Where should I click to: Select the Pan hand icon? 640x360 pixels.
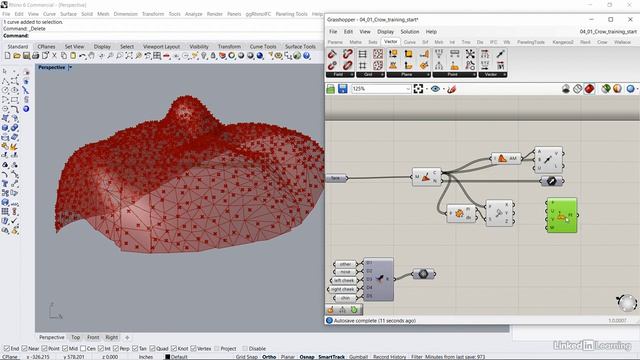(x=91, y=56)
